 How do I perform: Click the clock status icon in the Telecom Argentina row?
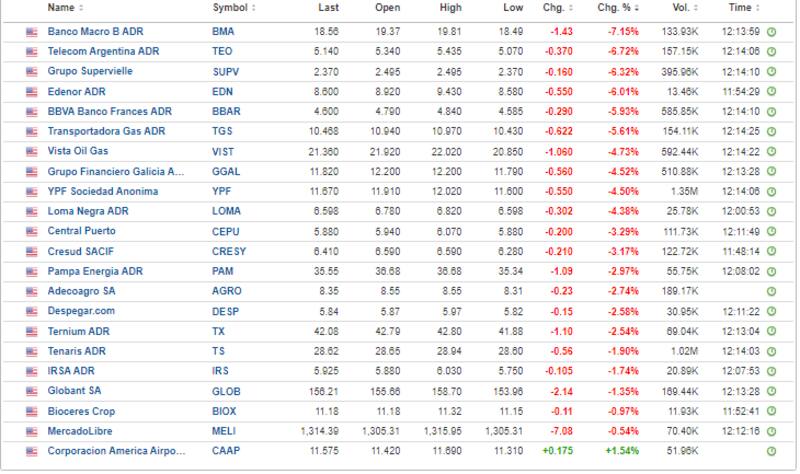click(771, 52)
